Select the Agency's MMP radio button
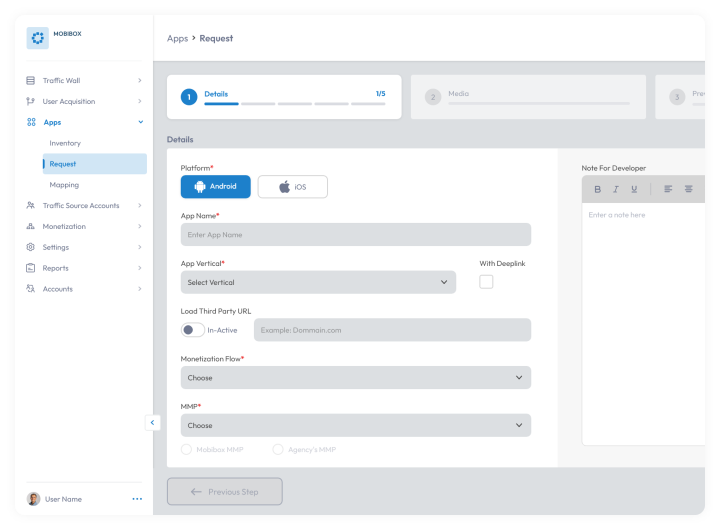720x530 pixels. pyautogui.click(x=278, y=449)
